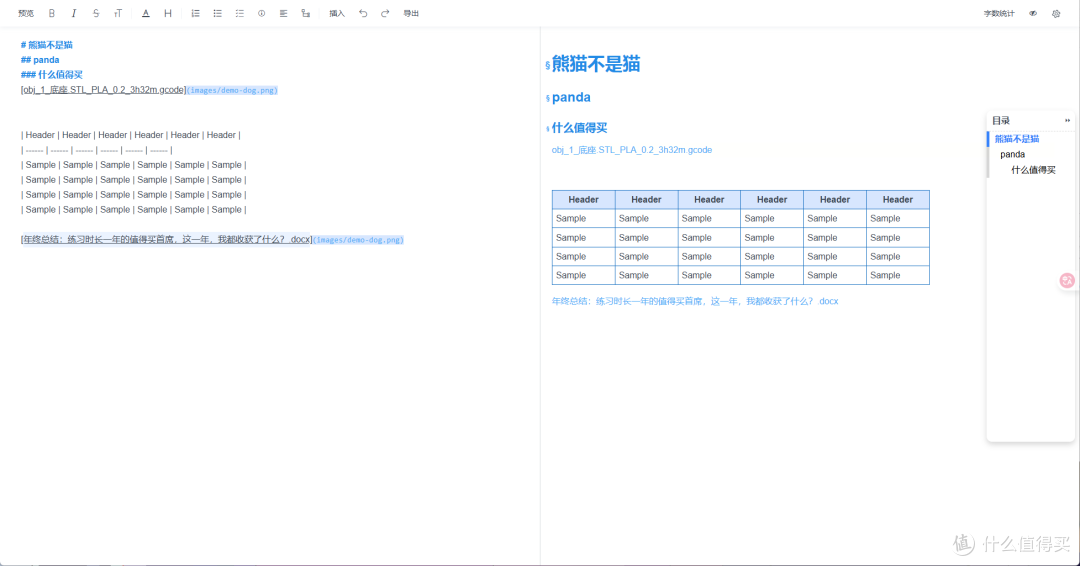Image resolution: width=1080 pixels, height=566 pixels.
Task: Insert an ordered numbered list
Action: [x=196, y=13]
